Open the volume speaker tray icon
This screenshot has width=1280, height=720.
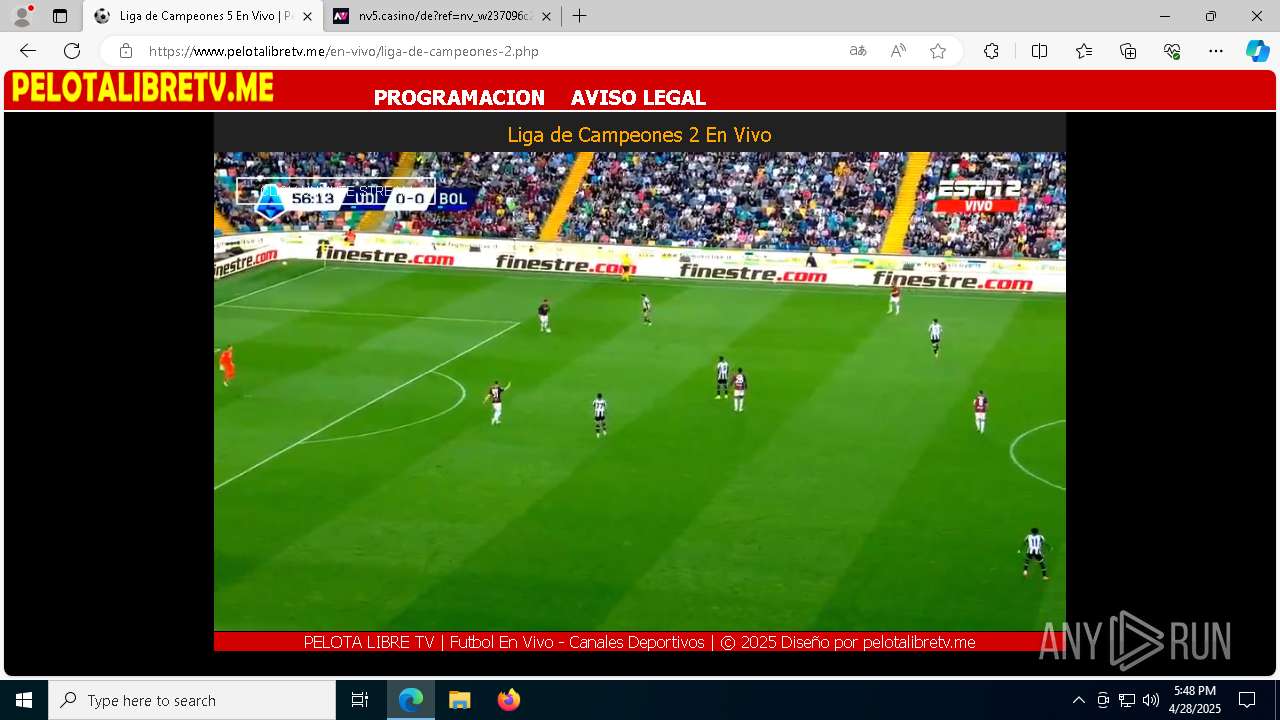1151,700
